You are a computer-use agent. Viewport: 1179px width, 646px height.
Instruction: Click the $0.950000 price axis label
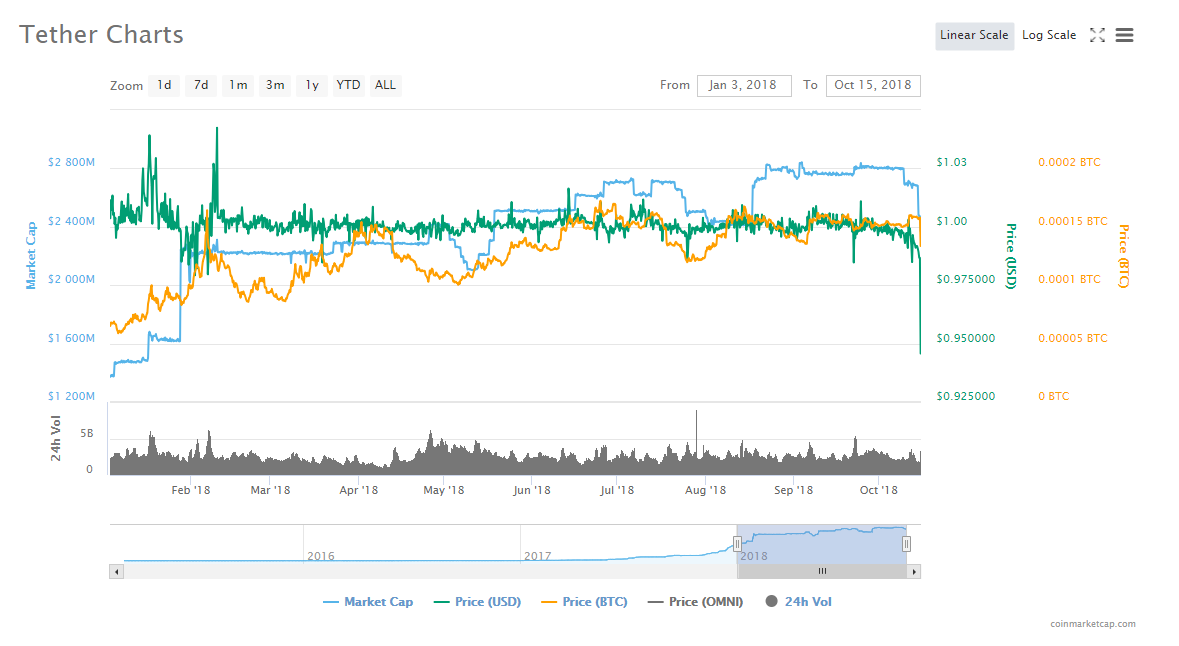pyautogui.click(x=965, y=338)
